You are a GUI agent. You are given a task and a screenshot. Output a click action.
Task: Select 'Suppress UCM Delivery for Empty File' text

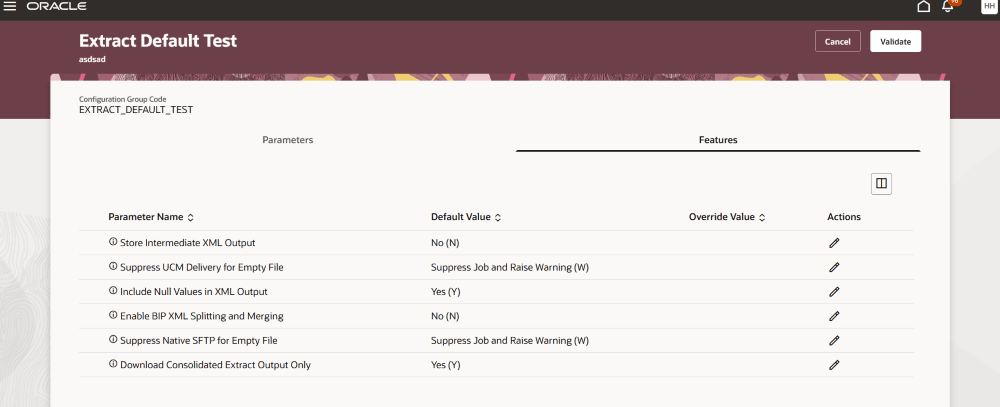pyautogui.click(x=202, y=267)
